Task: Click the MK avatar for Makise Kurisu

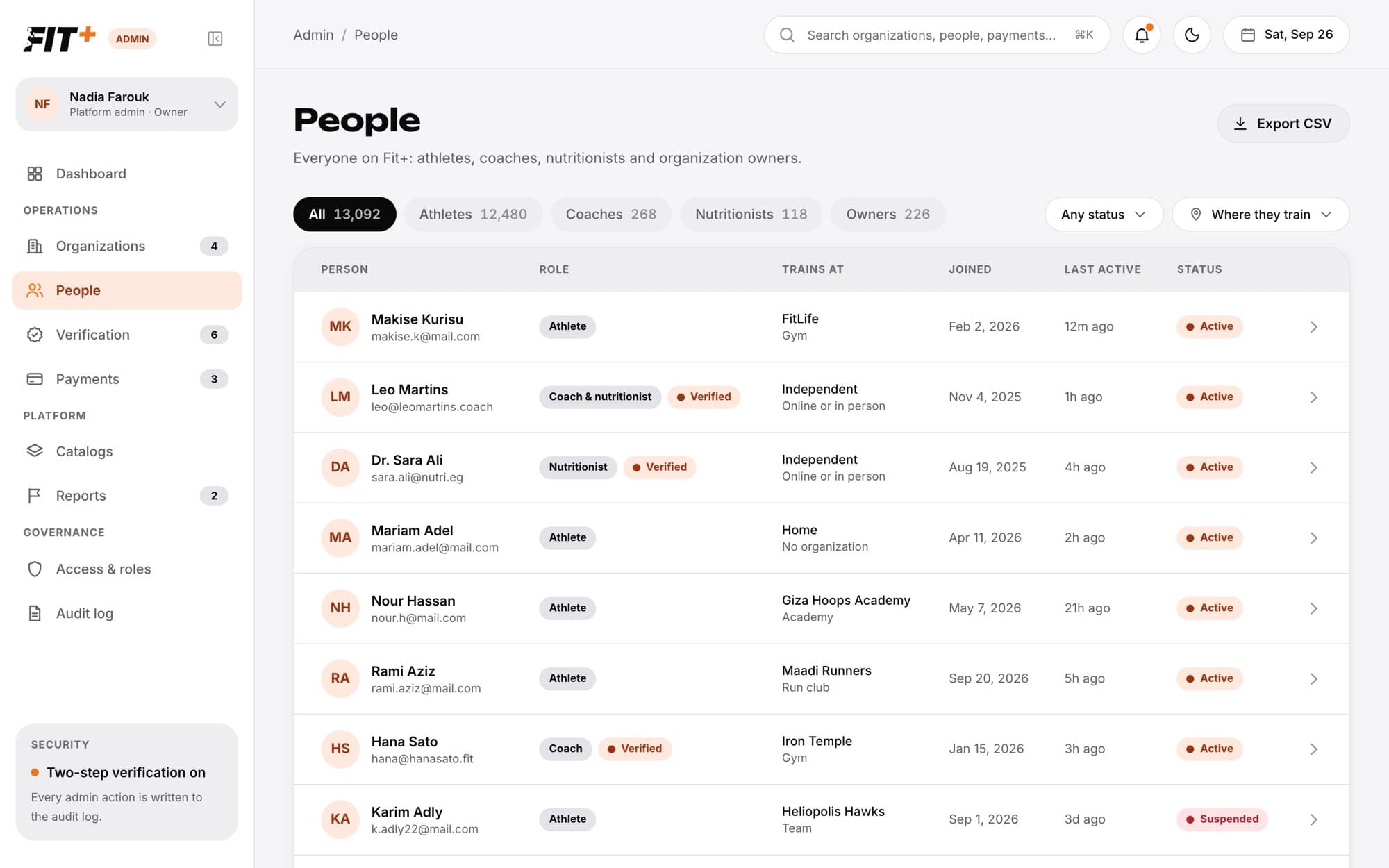Action: (340, 326)
